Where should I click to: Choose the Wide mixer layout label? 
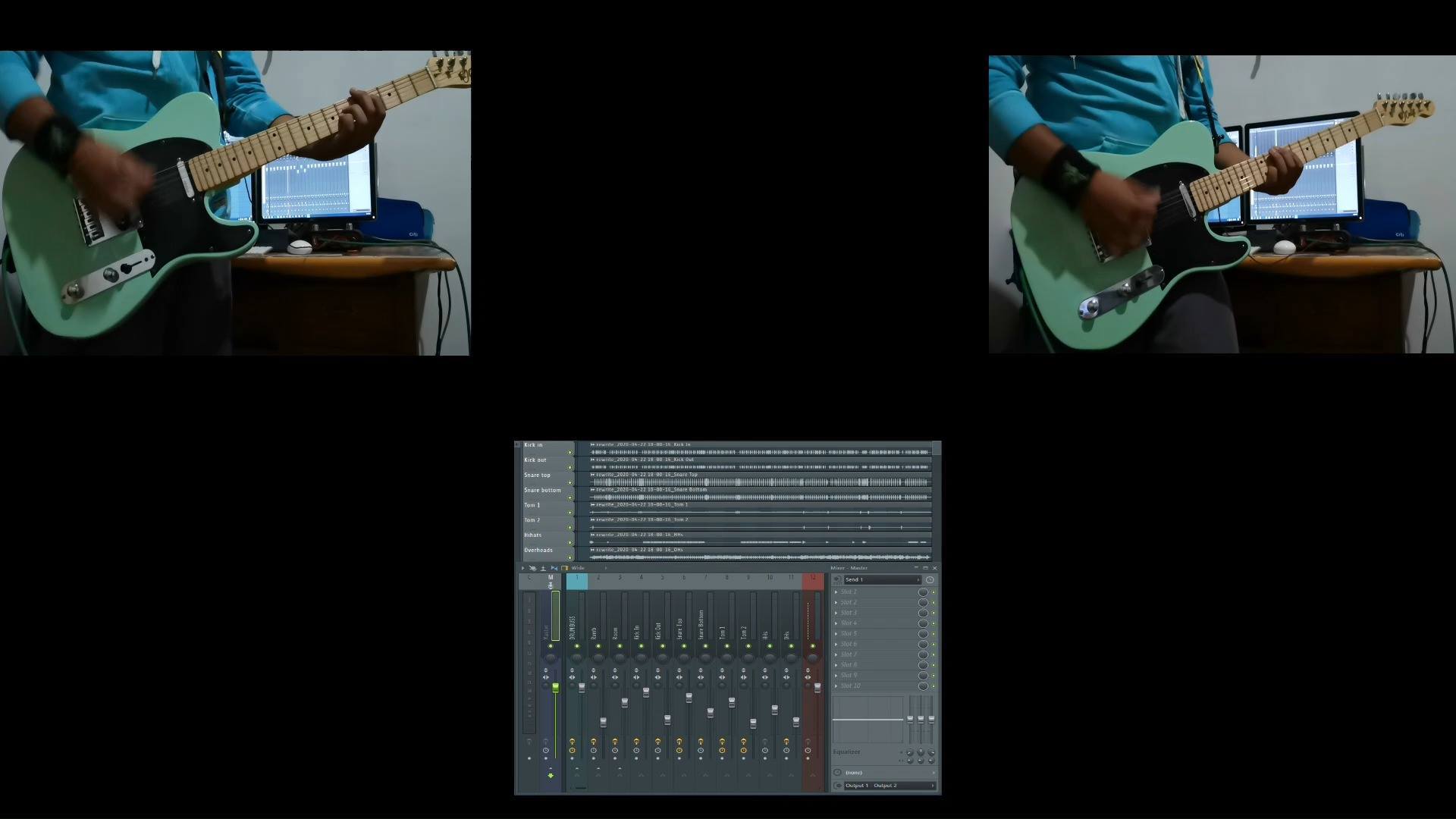(x=578, y=568)
